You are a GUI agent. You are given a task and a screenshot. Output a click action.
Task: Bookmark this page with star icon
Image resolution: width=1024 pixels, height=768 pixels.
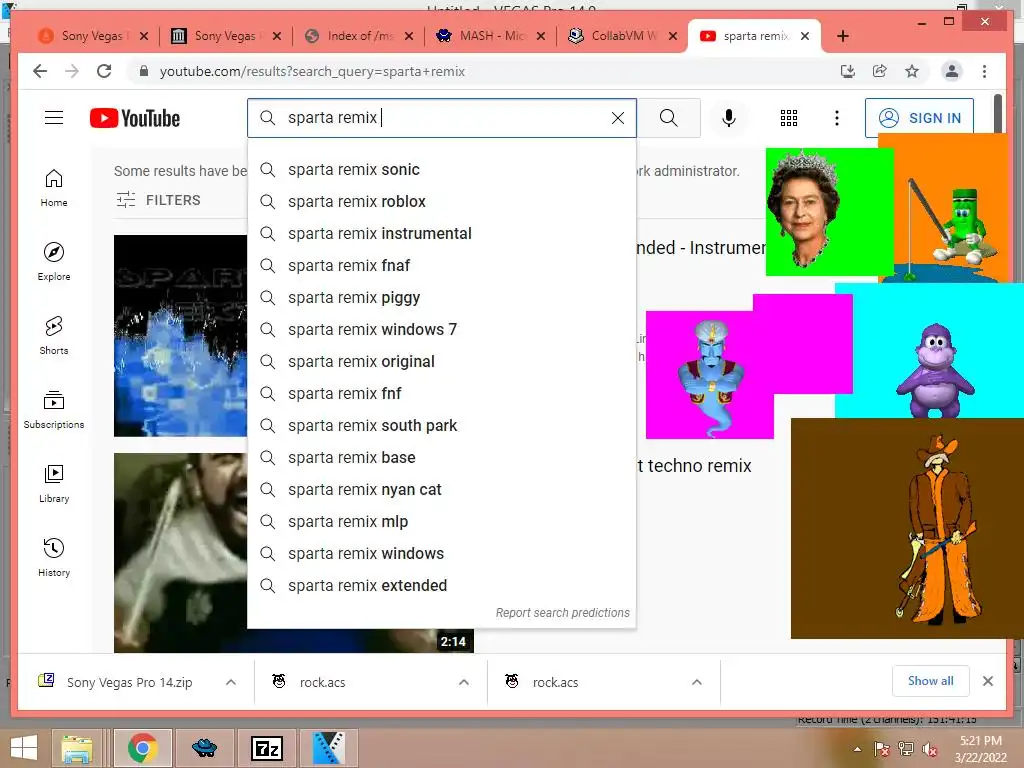click(x=912, y=71)
